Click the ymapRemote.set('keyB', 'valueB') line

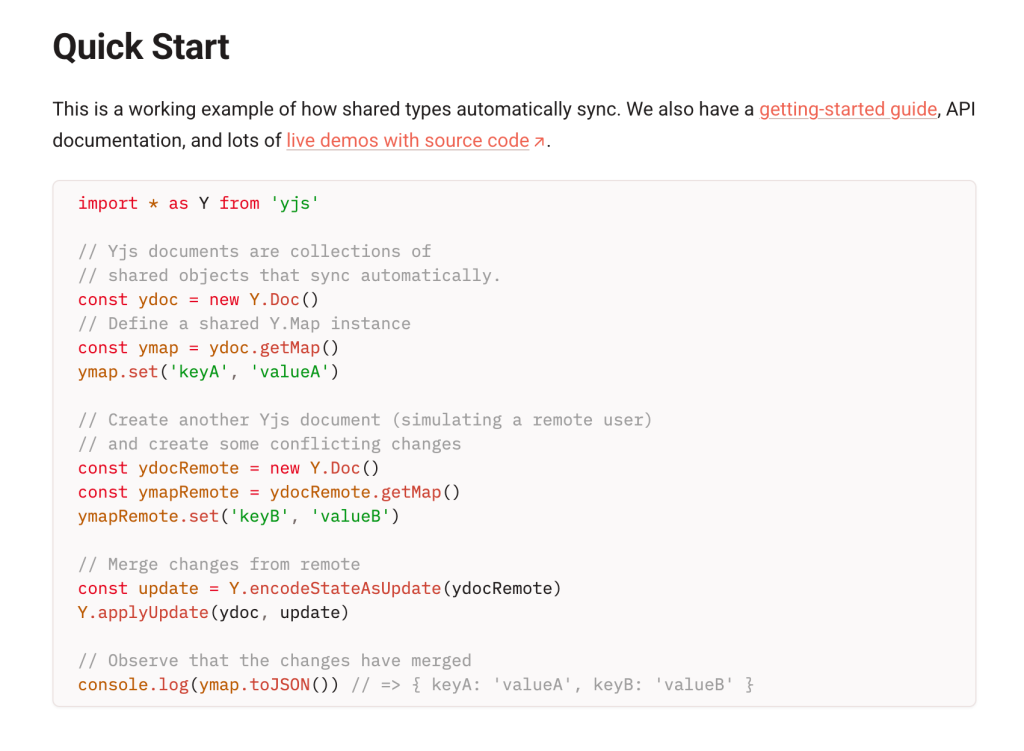pos(238,516)
